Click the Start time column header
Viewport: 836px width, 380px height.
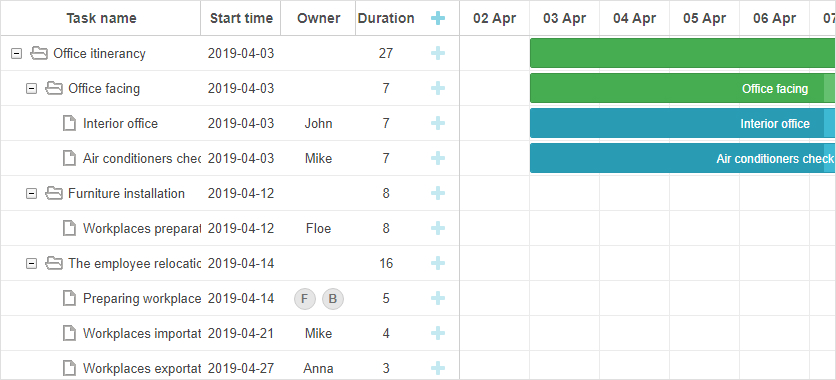(241, 18)
